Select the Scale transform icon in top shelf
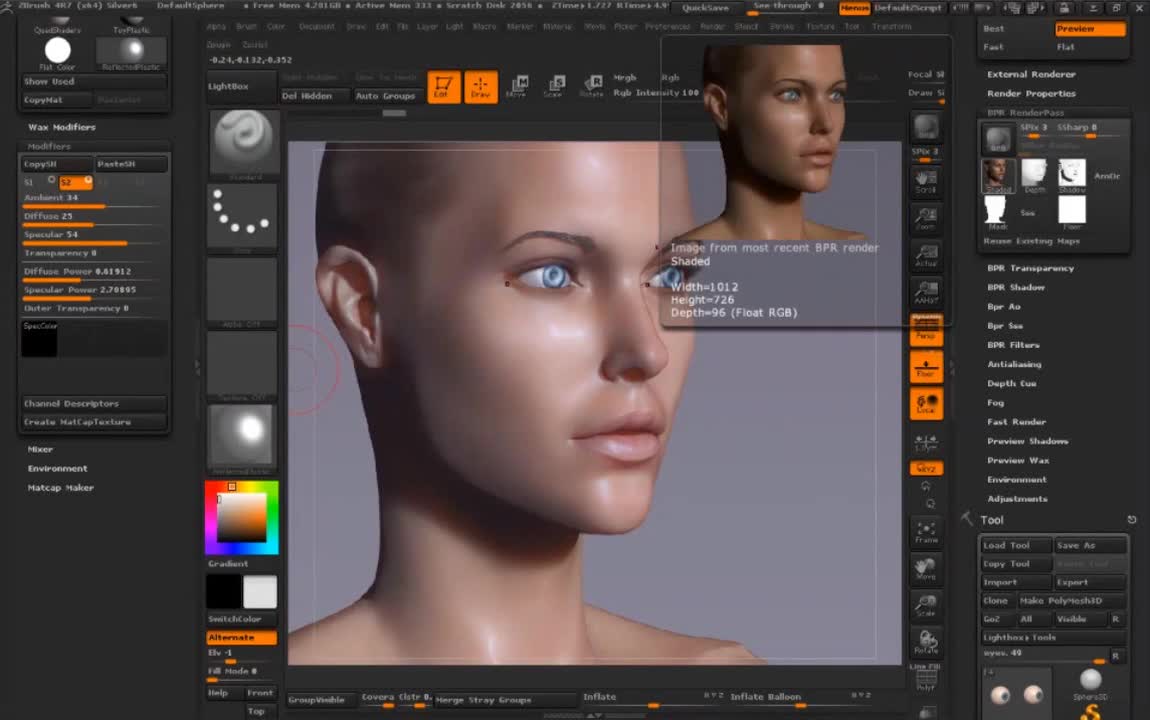 click(x=554, y=87)
